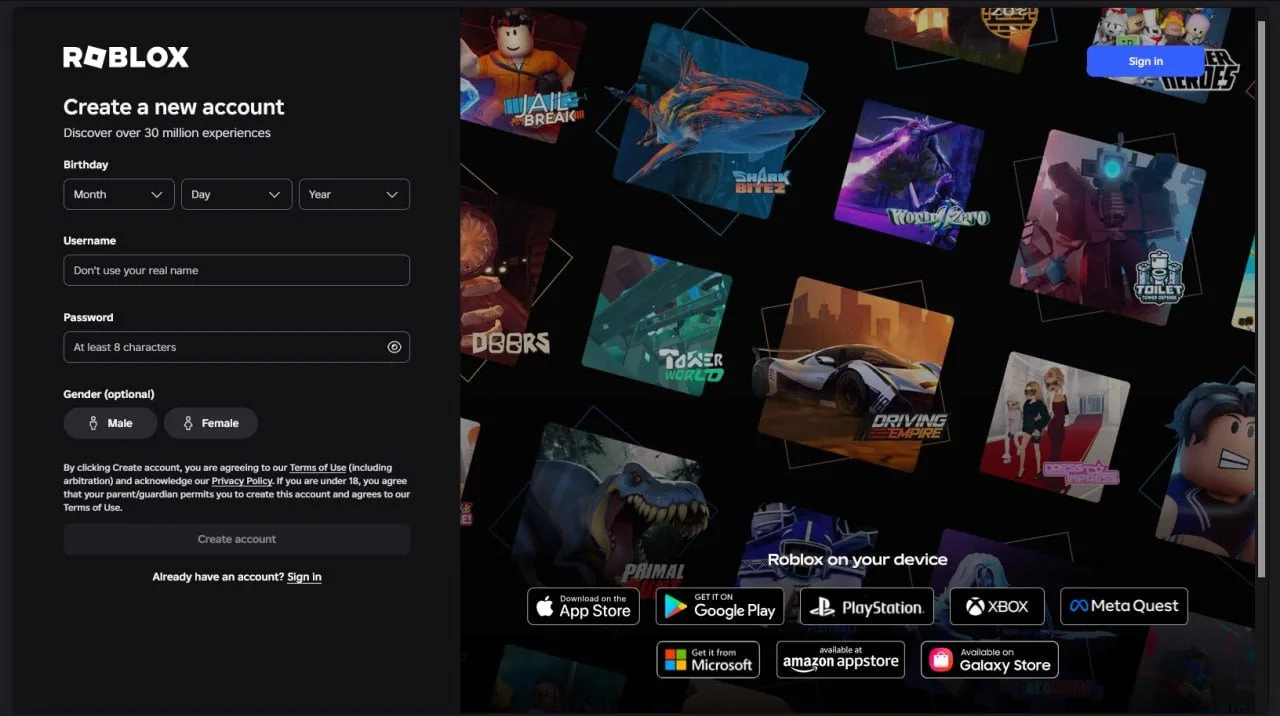Click the Birthday label
This screenshot has width=1280, height=716.
[86, 164]
